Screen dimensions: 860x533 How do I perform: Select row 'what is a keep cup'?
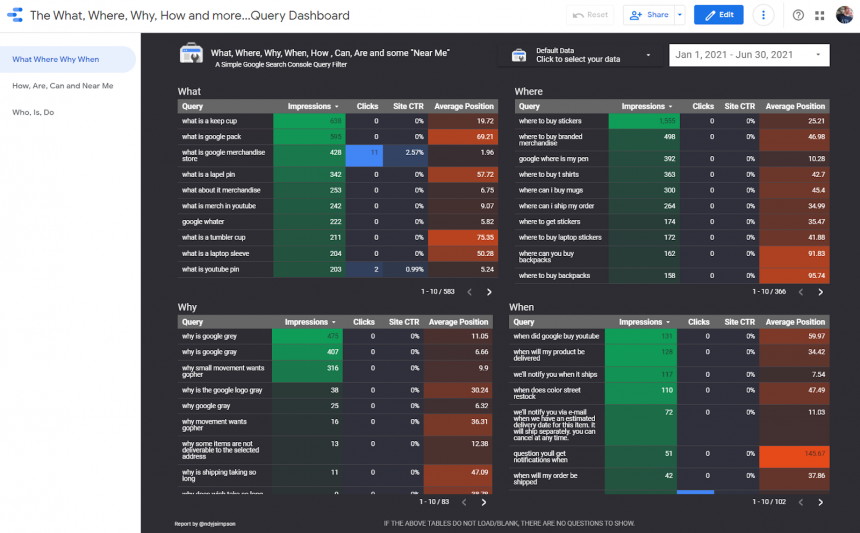pos(338,121)
